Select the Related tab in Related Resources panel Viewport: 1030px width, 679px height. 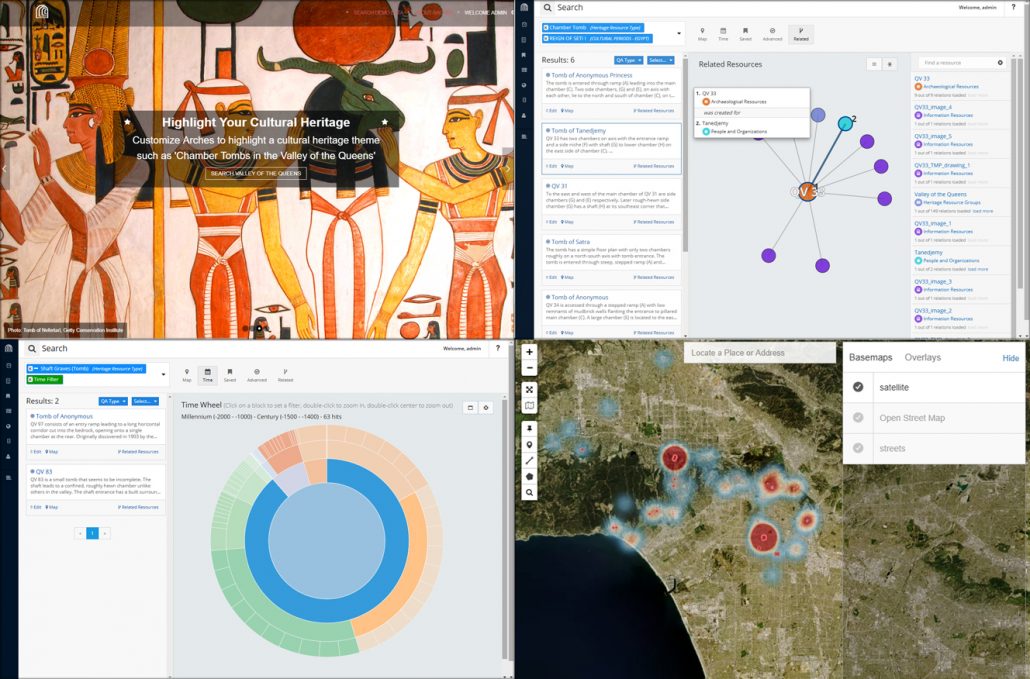(801, 34)
